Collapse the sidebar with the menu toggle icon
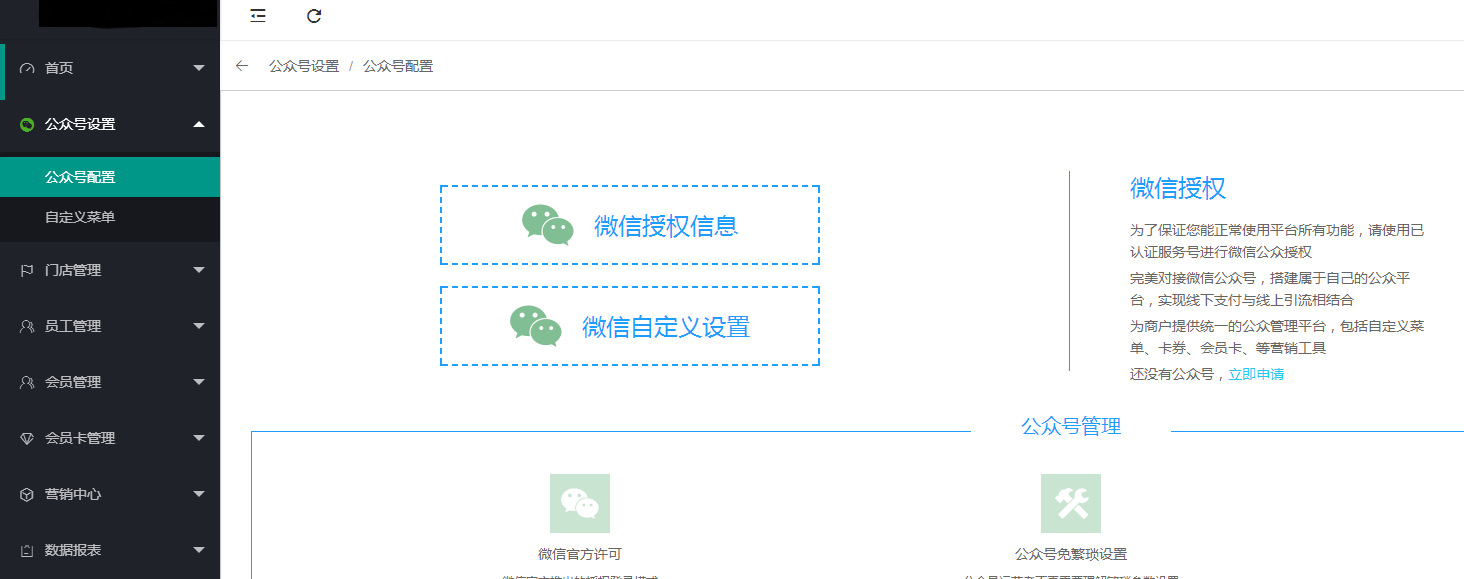This screenshot has height=579, width=1464. tap(258, 15)
